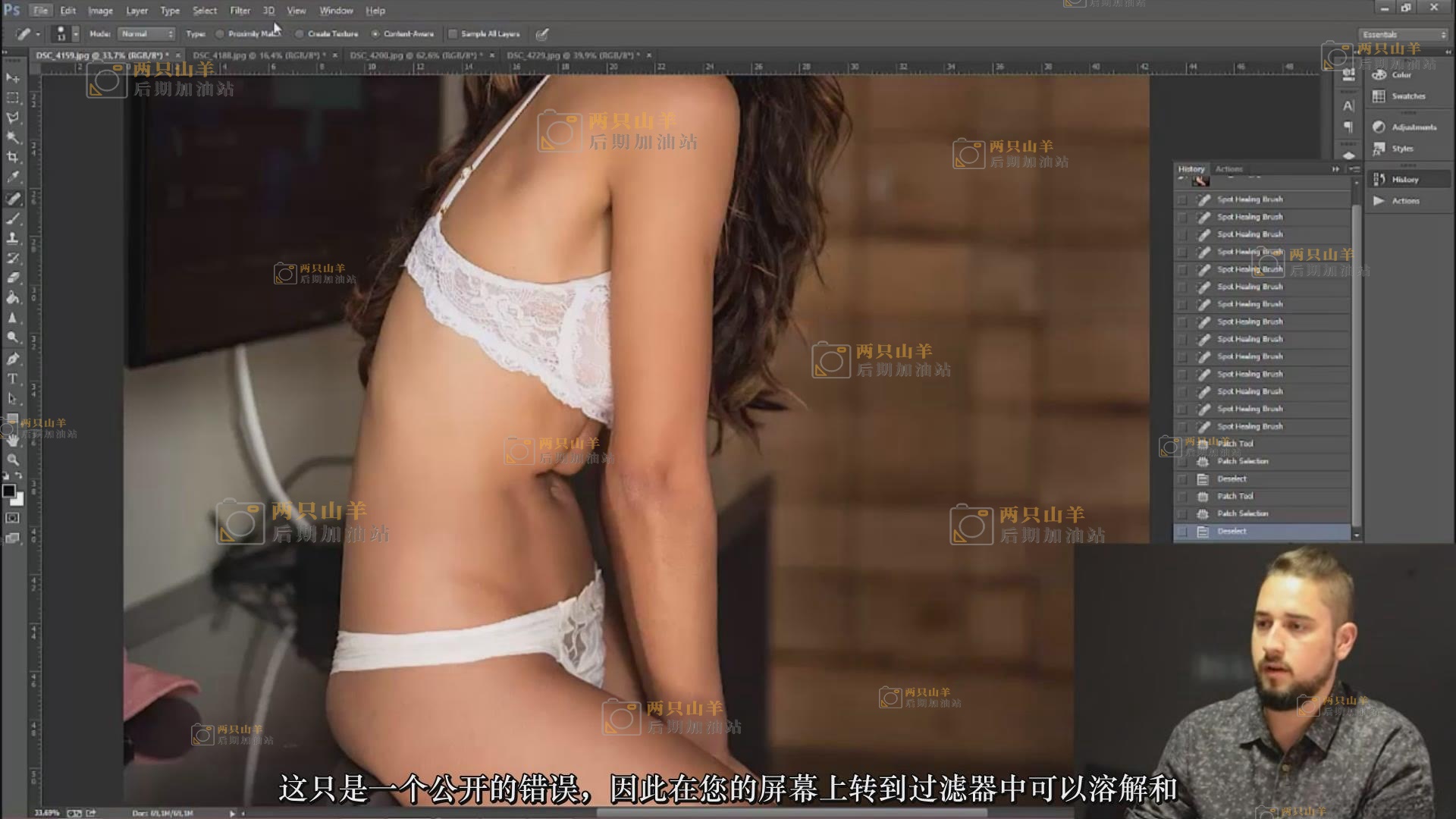Open the Mode dropdown set to Normal
1456x819 pixels.
(147, 34)
